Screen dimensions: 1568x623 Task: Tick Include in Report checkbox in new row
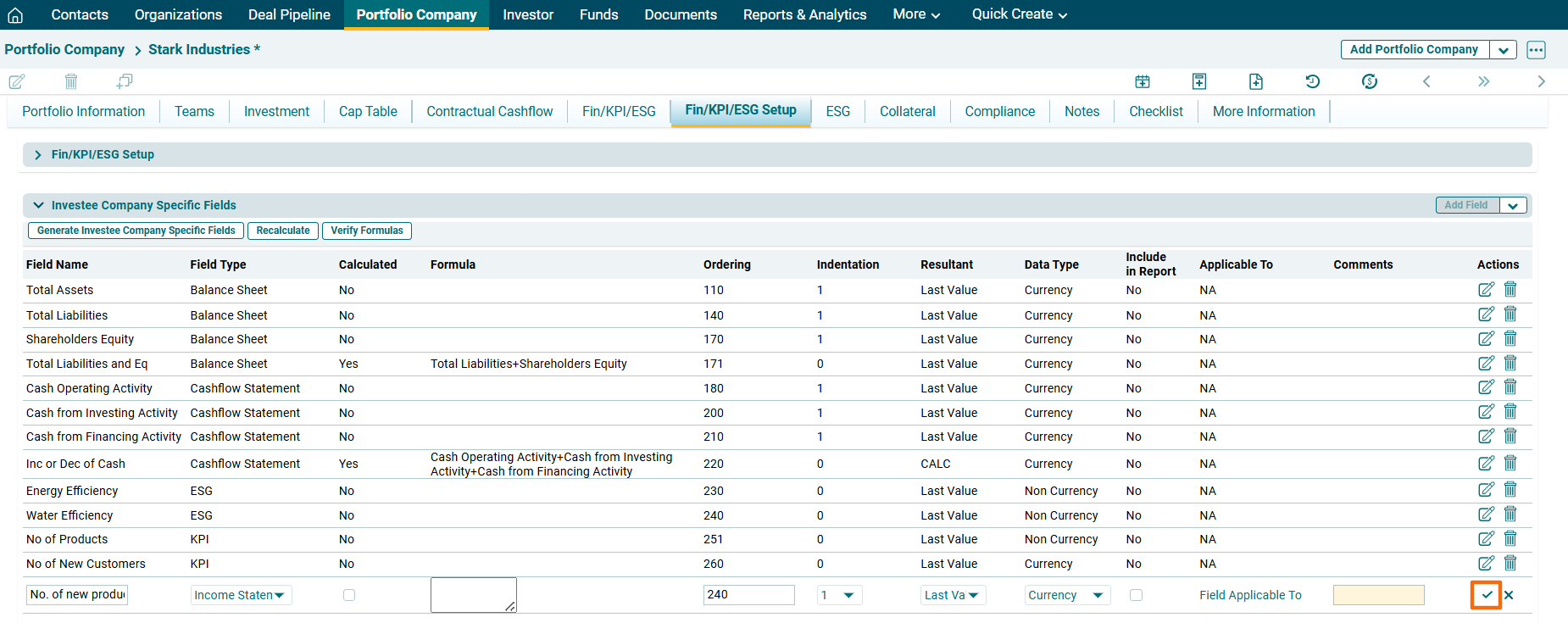[x=1136, y=595]
